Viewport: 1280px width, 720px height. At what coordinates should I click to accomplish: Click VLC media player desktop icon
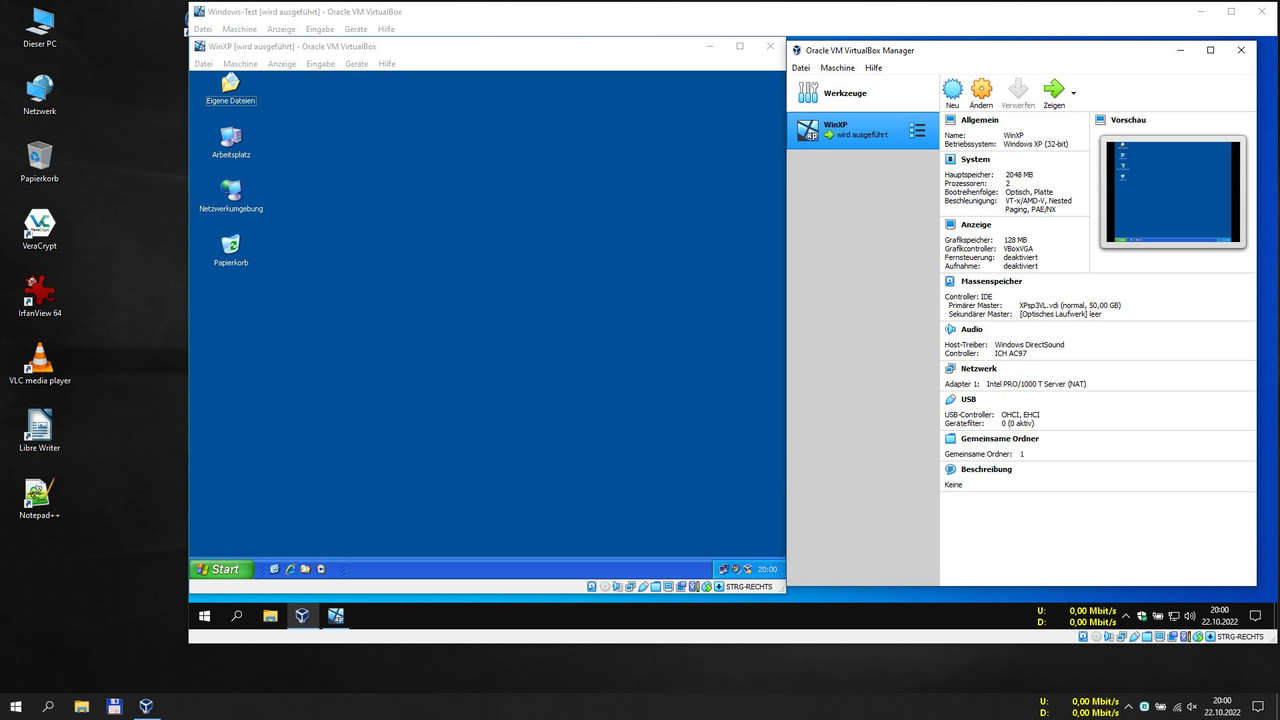[x=39, y=364]
